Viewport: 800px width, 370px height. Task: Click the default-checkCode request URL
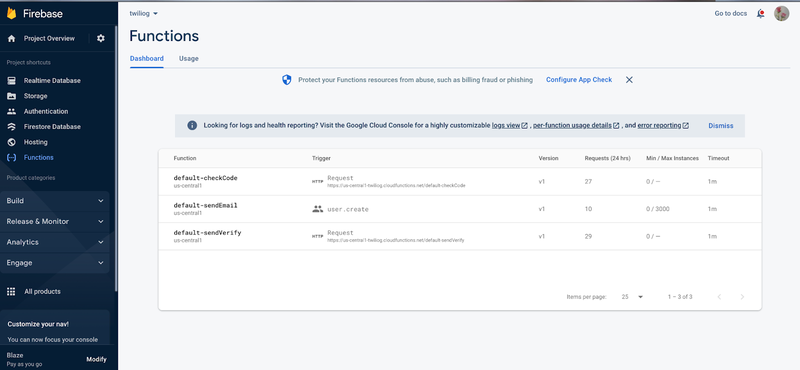[396, 186]
